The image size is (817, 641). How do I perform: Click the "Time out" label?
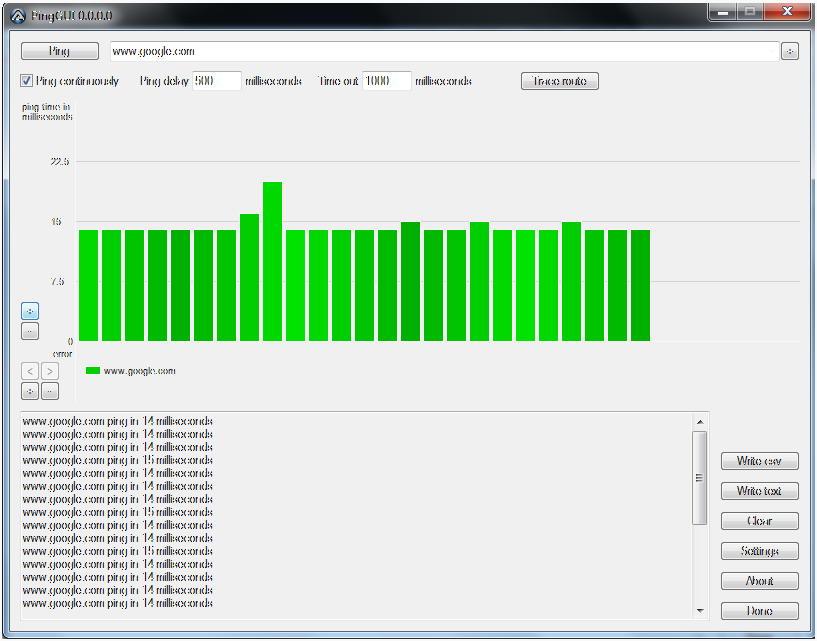point(339,81)
